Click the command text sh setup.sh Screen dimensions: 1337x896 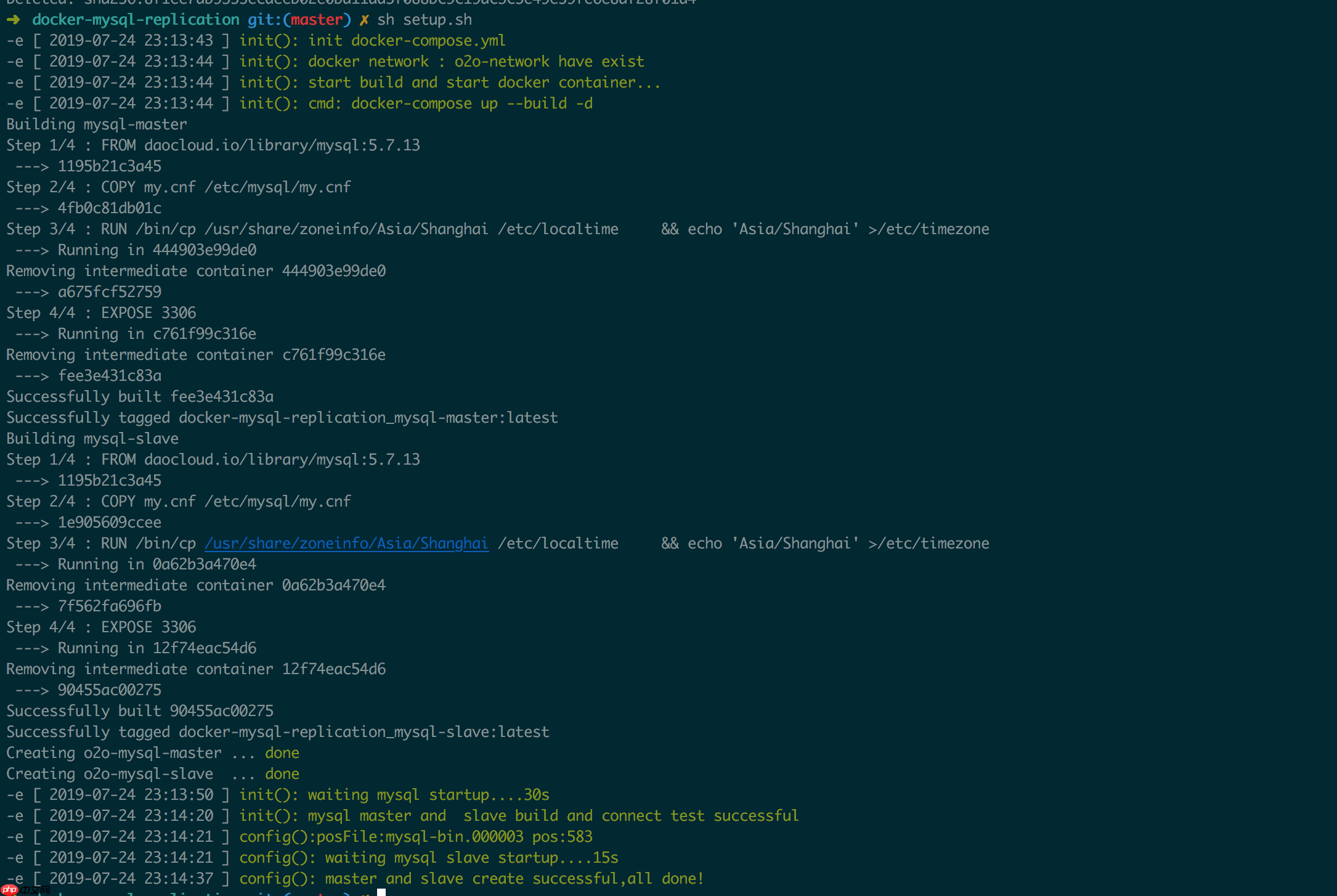pyautogui.click(x=425, y=19)
